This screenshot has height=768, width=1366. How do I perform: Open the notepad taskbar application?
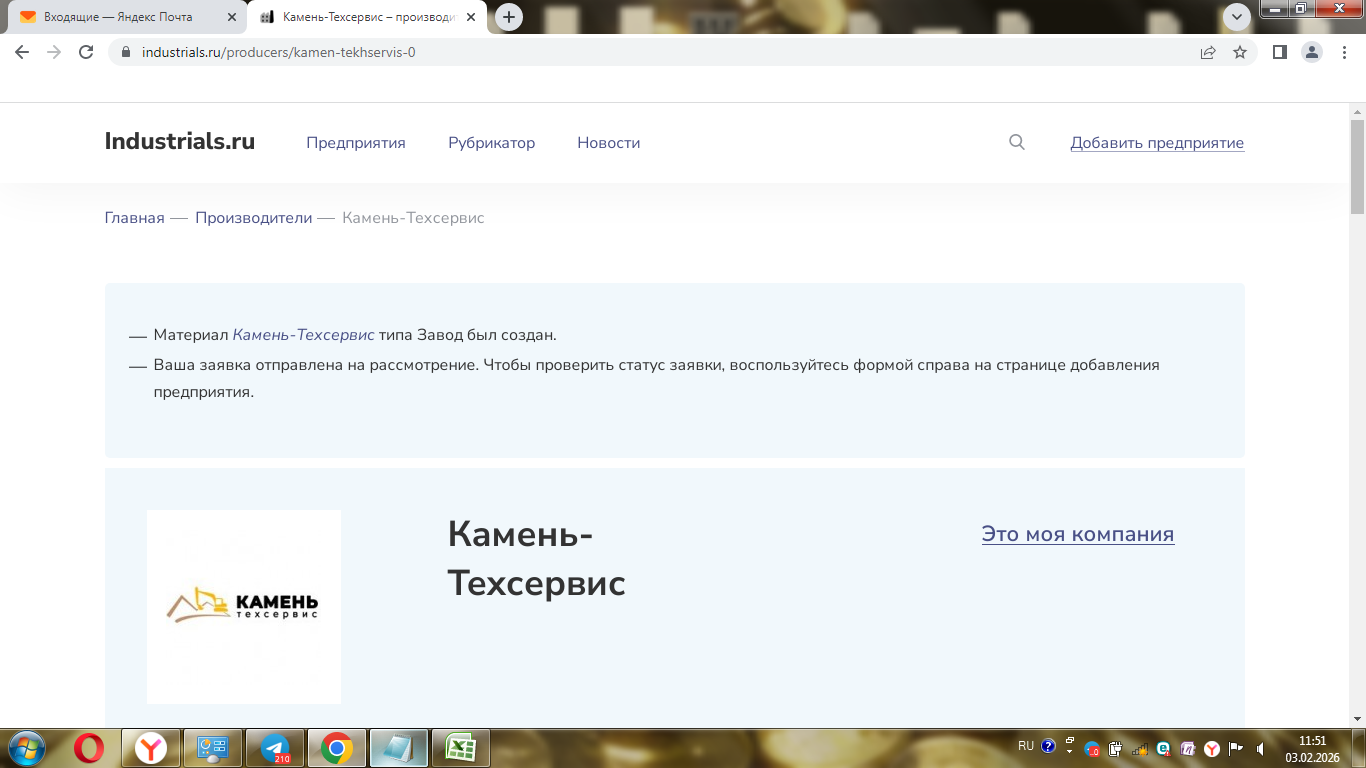coord(399,748)
